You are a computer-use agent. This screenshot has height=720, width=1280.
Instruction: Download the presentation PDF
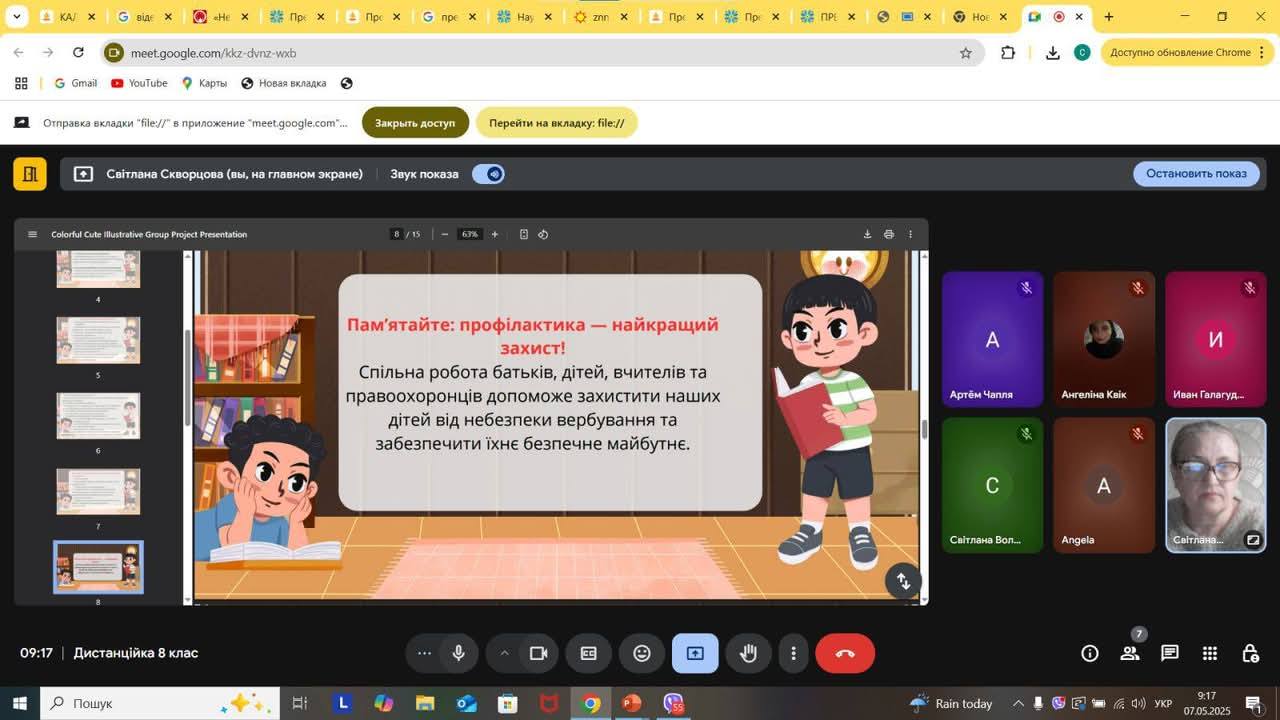(x=867, y=234)
